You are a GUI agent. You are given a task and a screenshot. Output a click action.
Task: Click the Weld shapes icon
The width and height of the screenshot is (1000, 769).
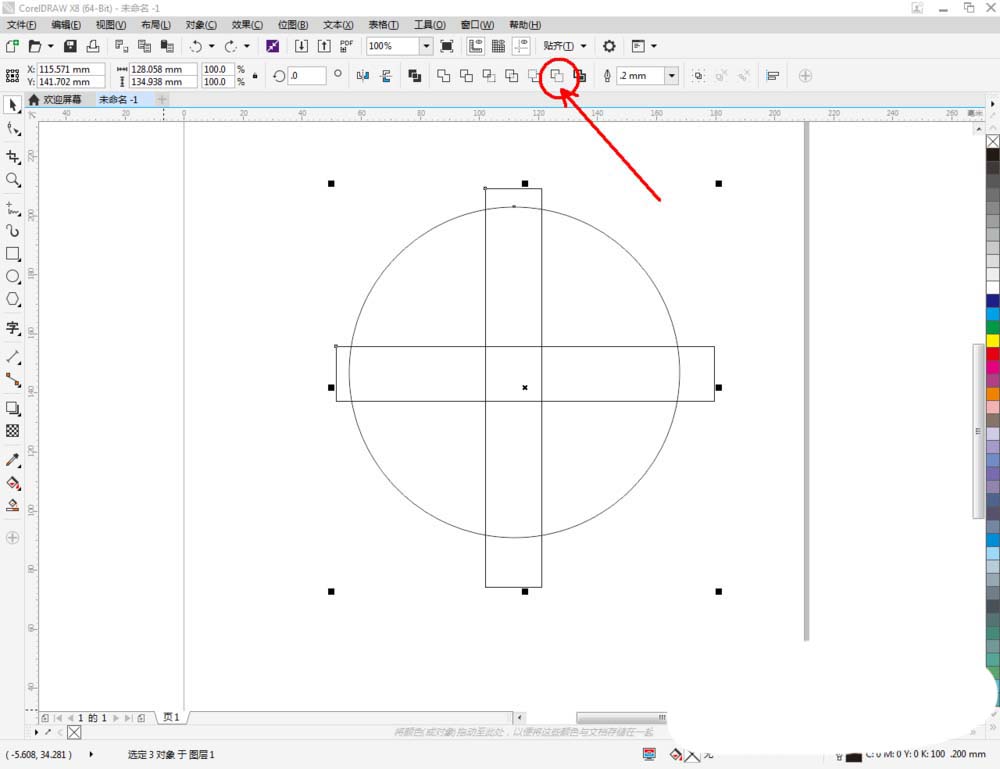tap(443, 76)
